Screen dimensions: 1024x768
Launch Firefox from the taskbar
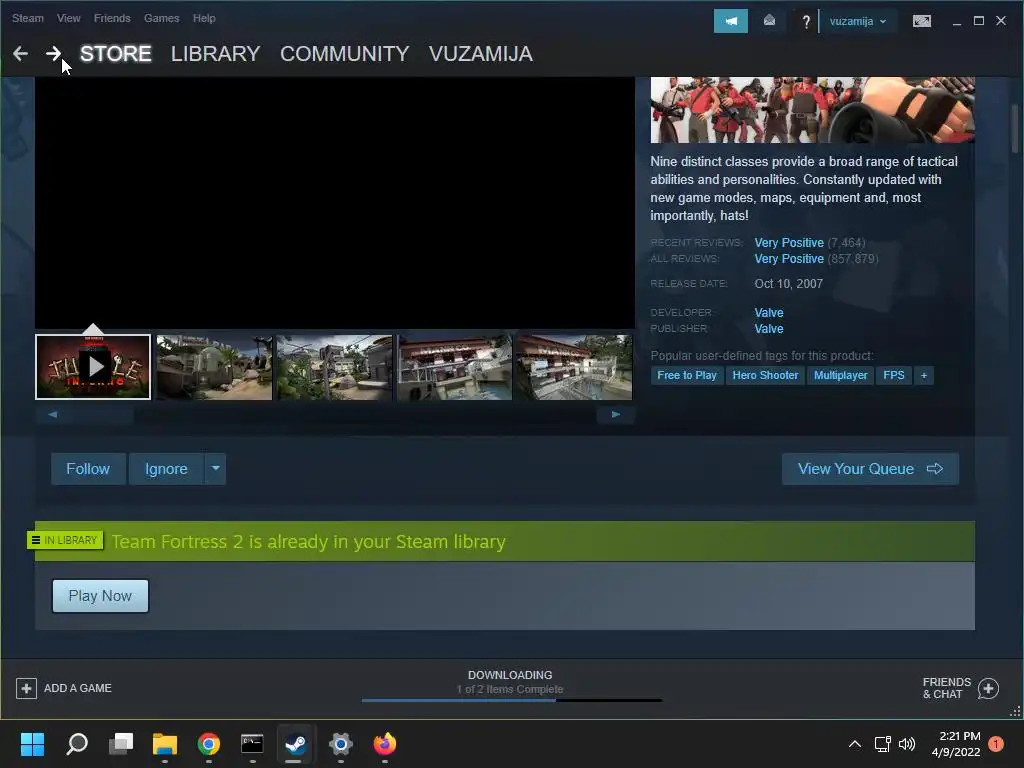coord(385,744)
